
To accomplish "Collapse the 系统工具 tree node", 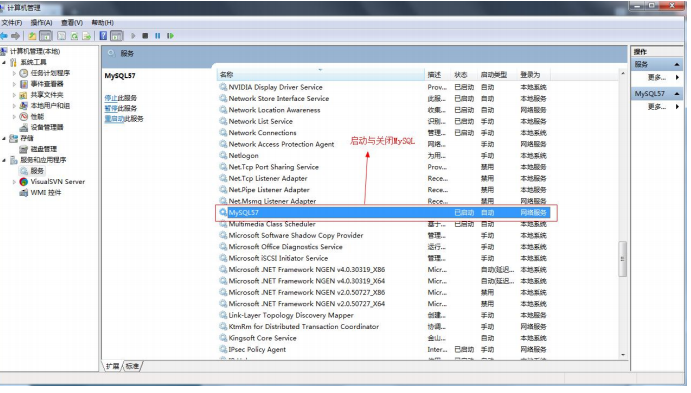I will coord(4,63).
